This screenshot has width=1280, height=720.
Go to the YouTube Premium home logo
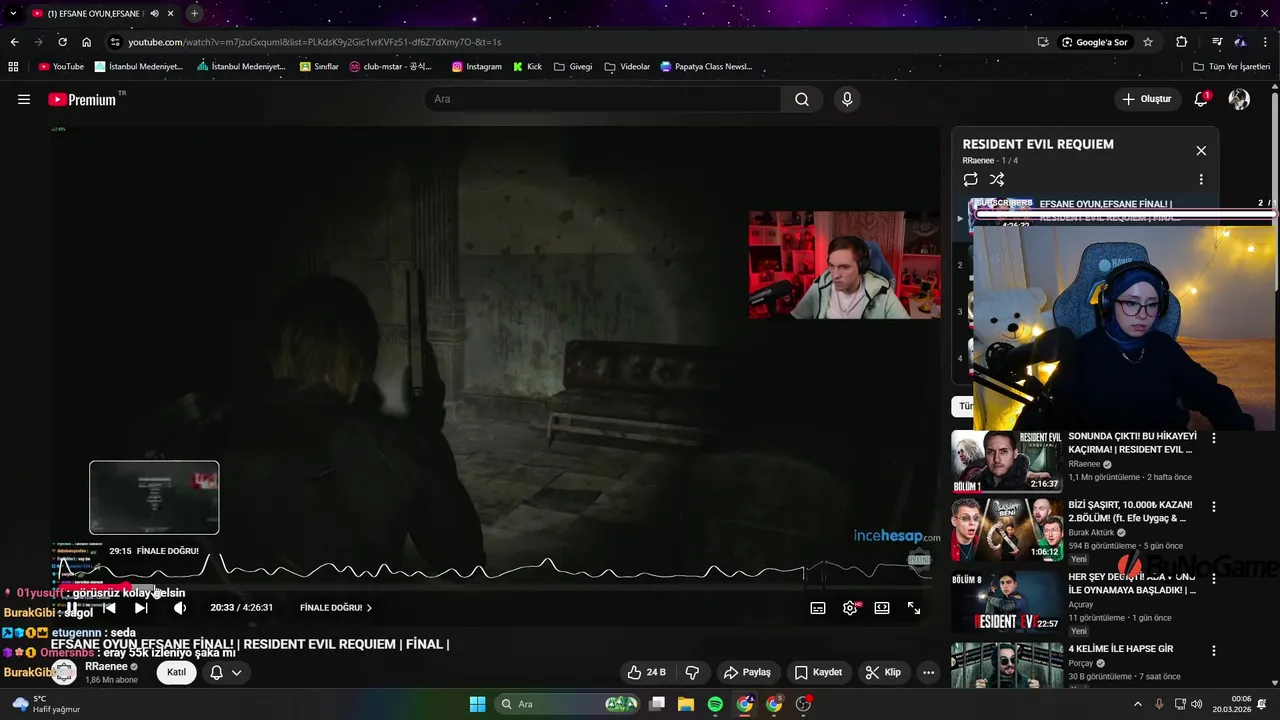point(83,99)
